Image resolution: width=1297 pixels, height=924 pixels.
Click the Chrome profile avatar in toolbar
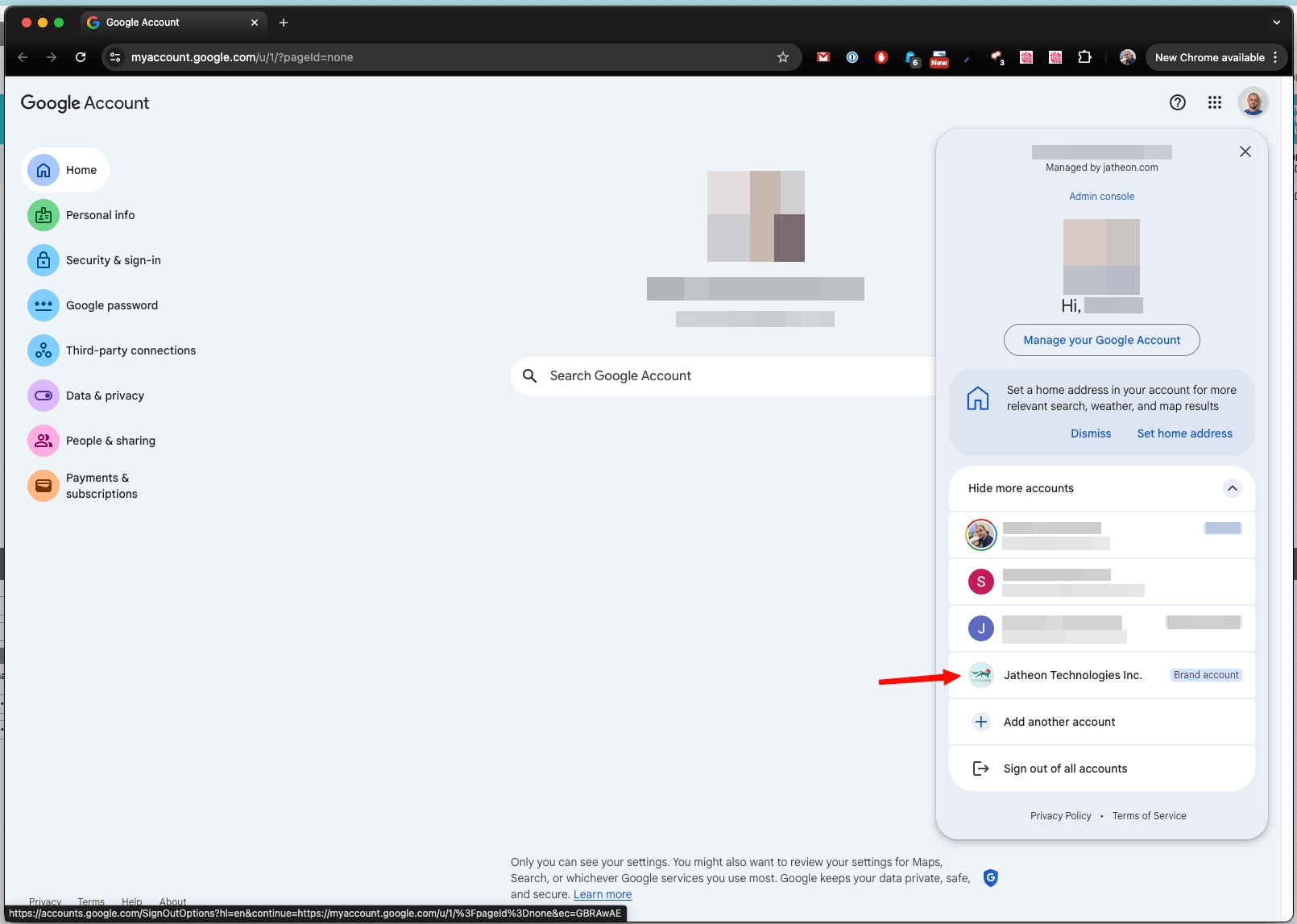click(1128, 57)
